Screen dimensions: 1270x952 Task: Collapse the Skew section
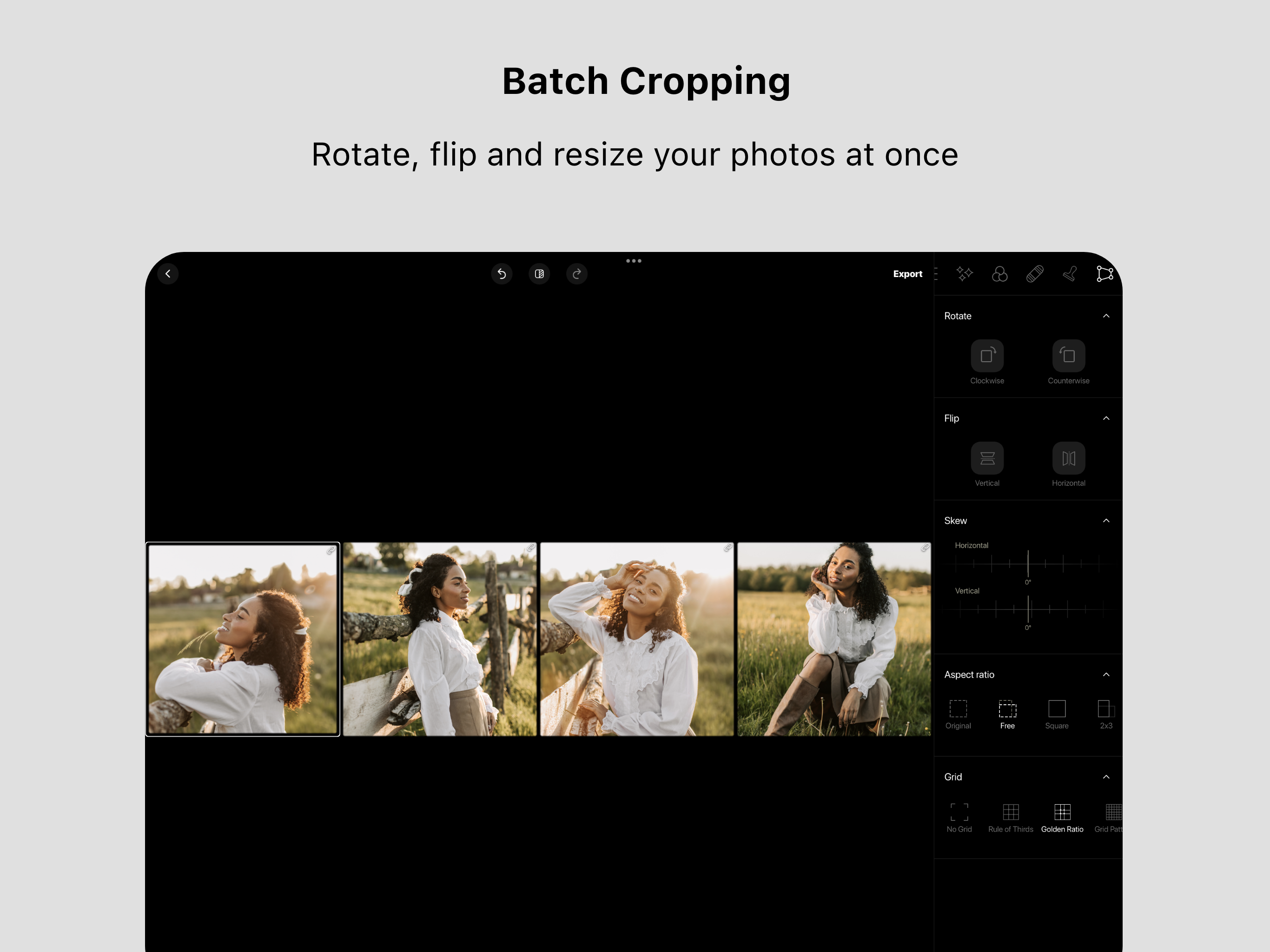(x=1106, y=520)
